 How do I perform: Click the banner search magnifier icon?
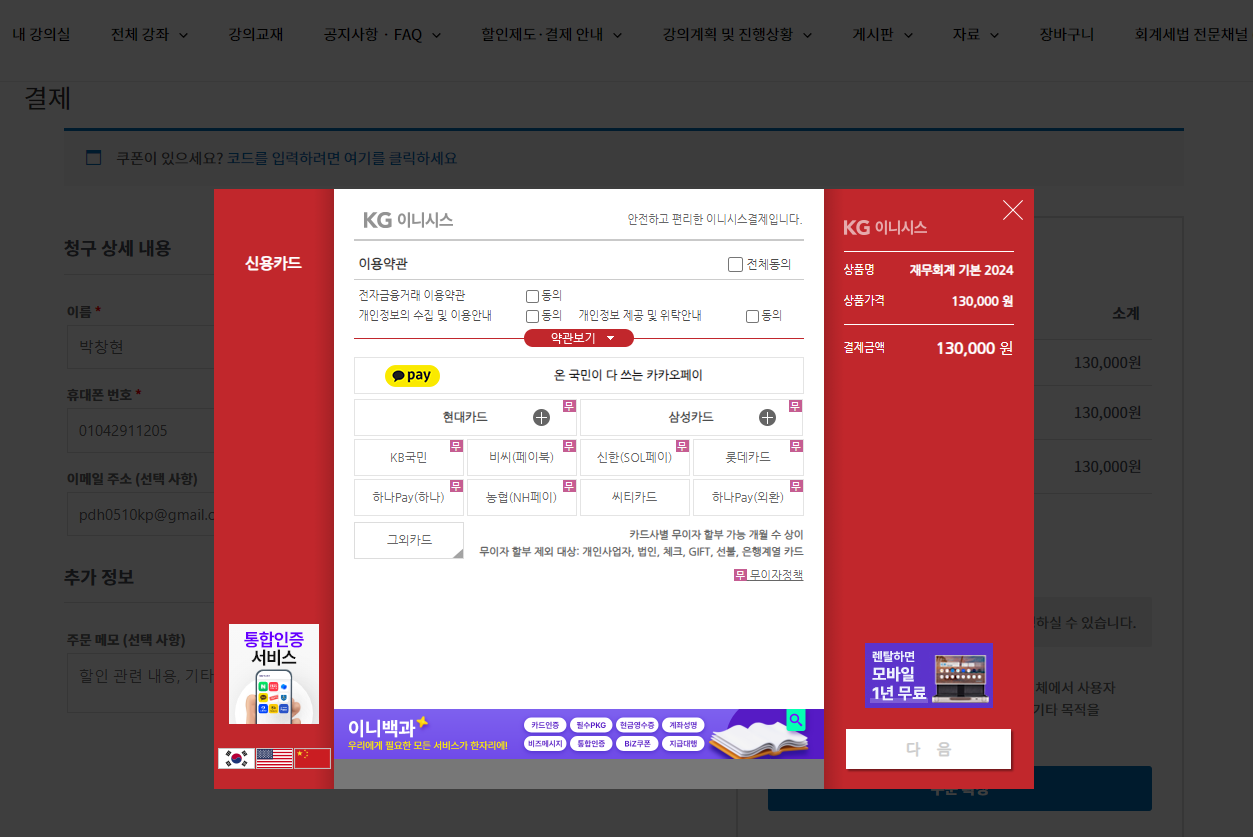(x=796, y=720)
